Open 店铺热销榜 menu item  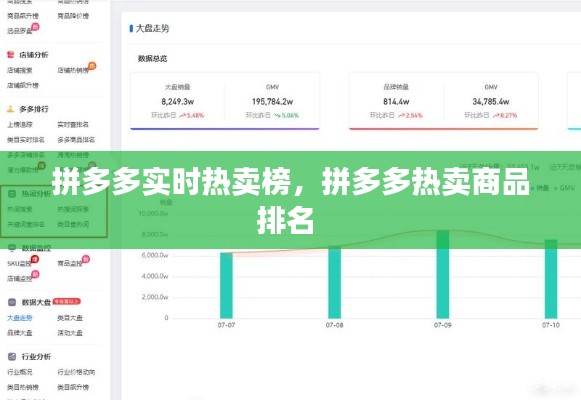tap(73, 70)
